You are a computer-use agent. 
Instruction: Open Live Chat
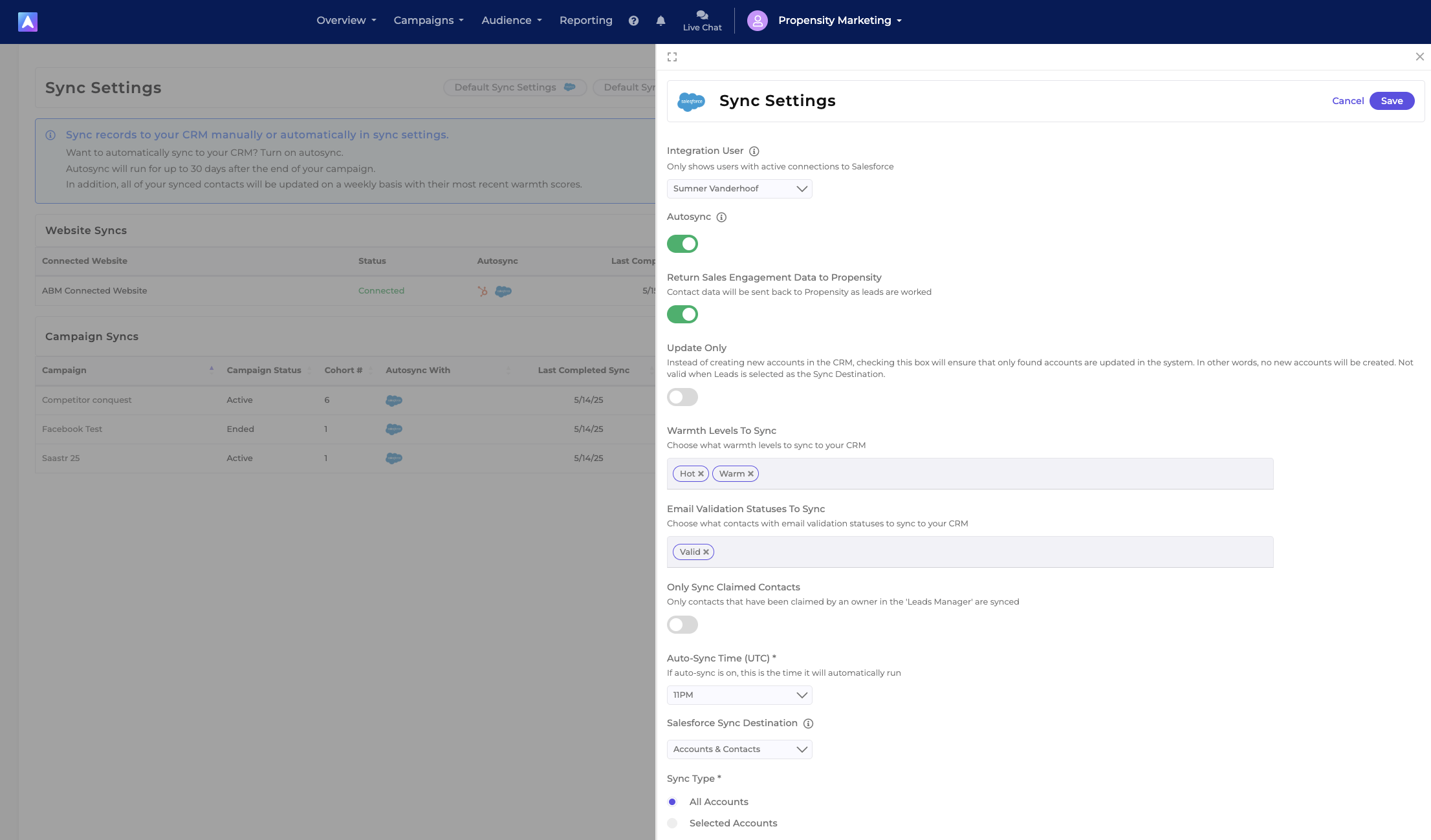702,21
